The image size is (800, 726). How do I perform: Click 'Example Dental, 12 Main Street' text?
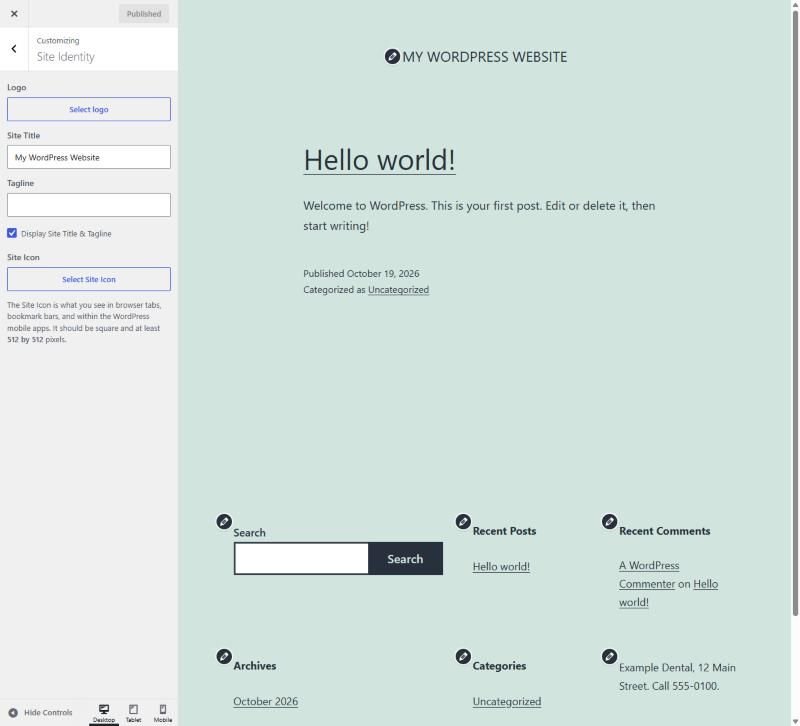677,677
